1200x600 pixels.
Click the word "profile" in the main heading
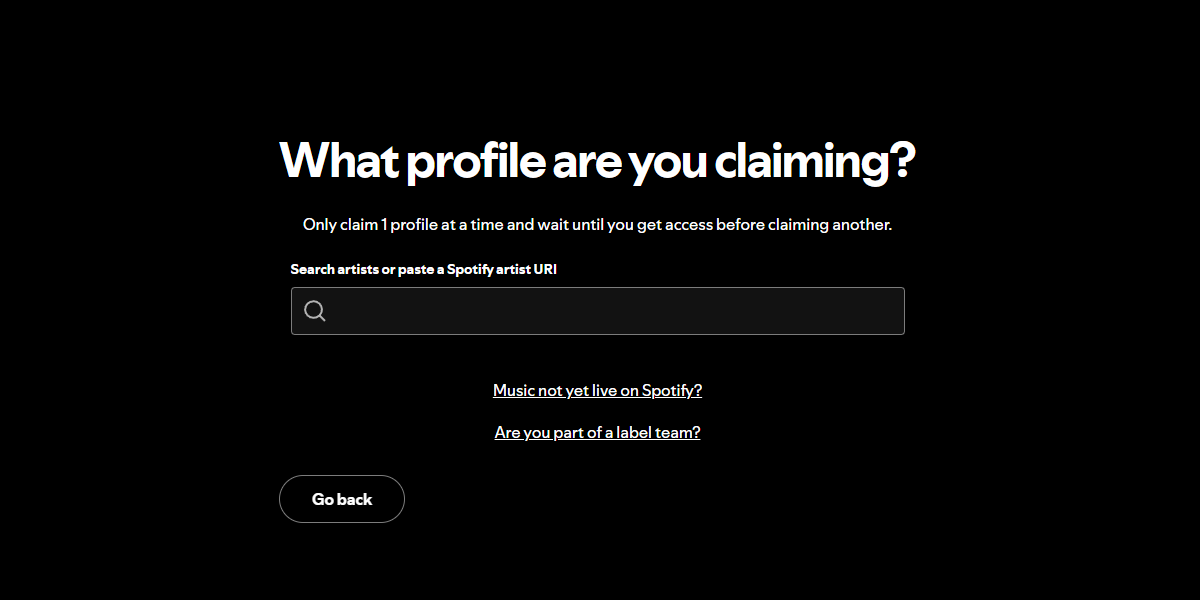(x=474, y=161)
